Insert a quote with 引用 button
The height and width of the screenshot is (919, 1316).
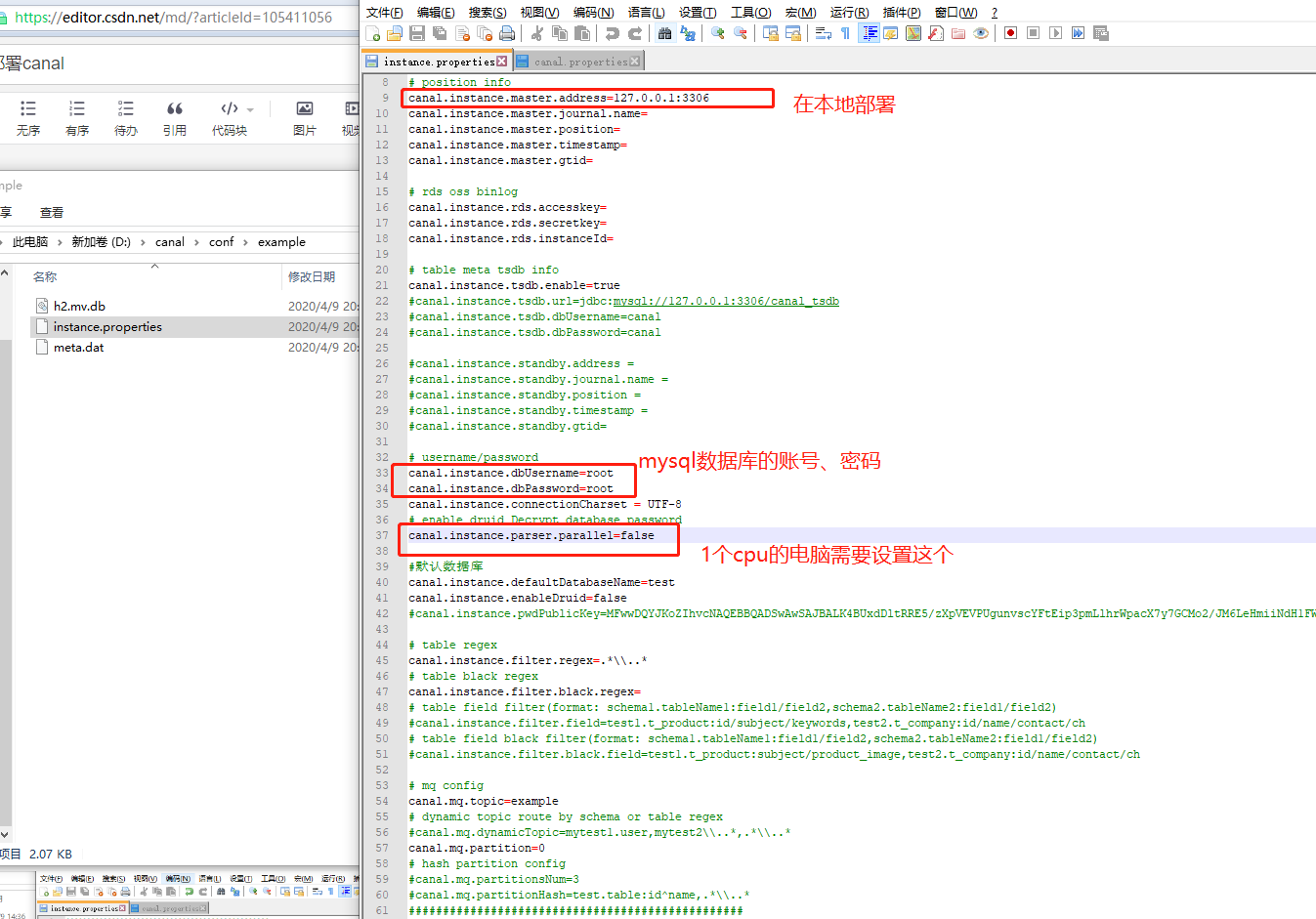coord(175,117)
